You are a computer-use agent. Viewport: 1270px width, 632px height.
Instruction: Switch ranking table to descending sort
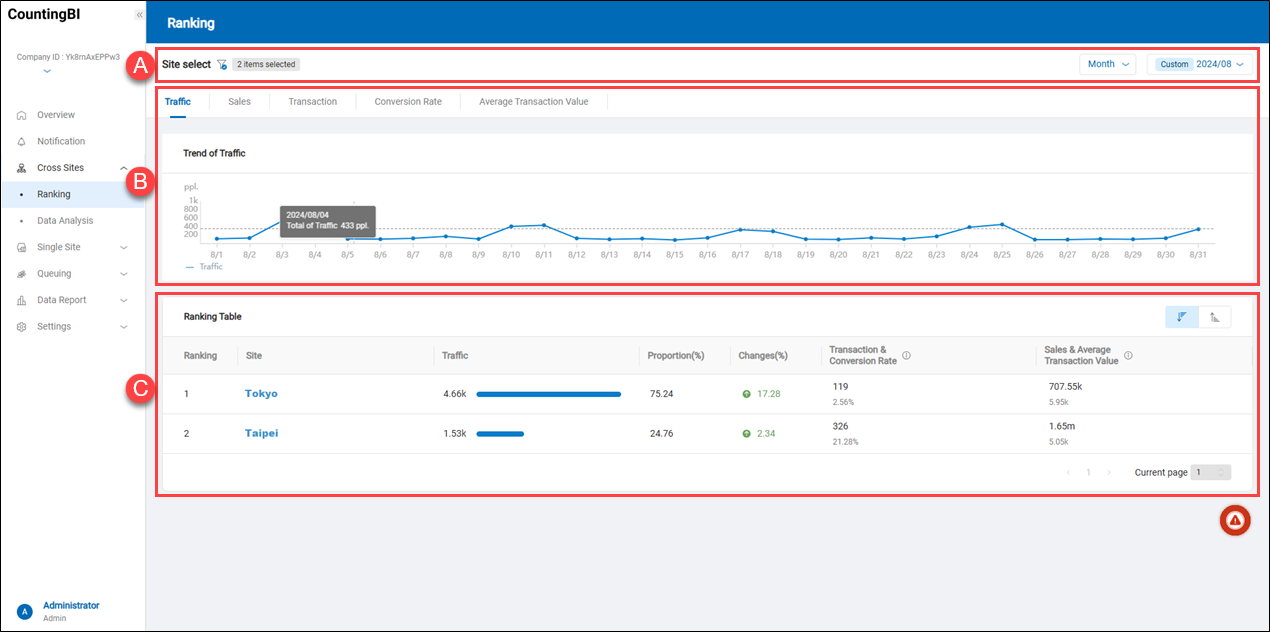(x=1182, y=317)
